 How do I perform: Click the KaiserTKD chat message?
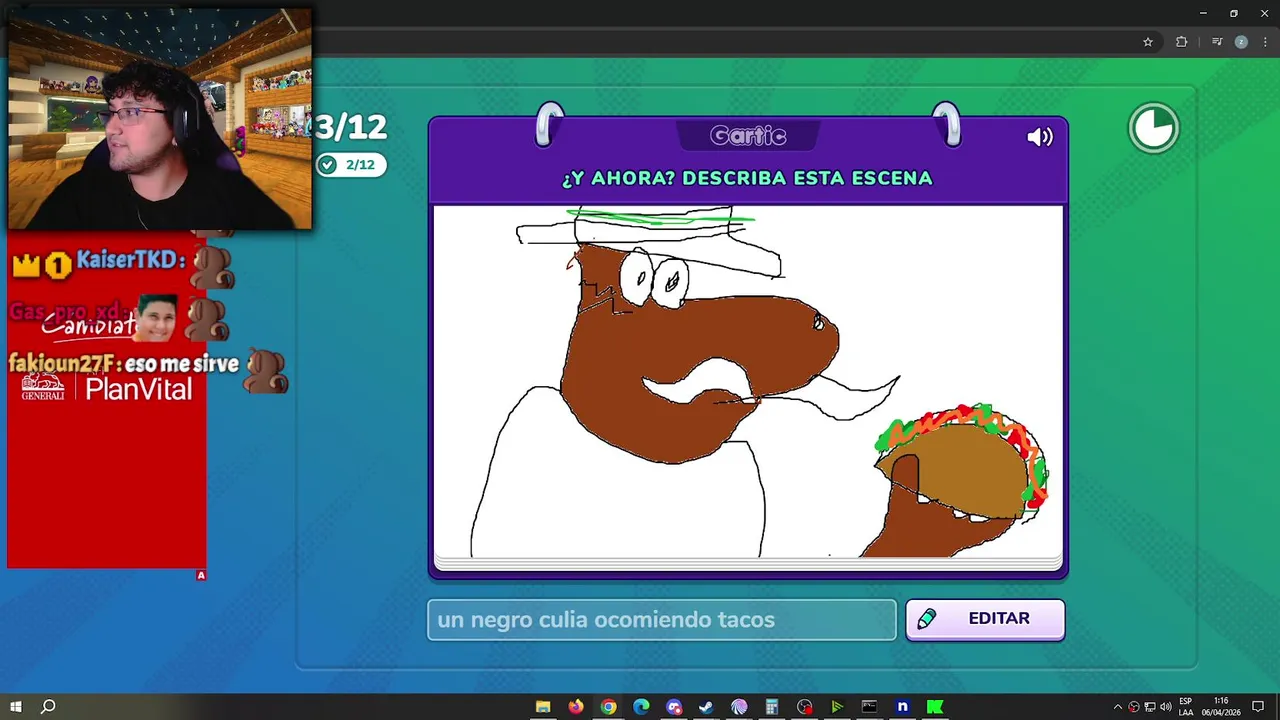point(125,264)
